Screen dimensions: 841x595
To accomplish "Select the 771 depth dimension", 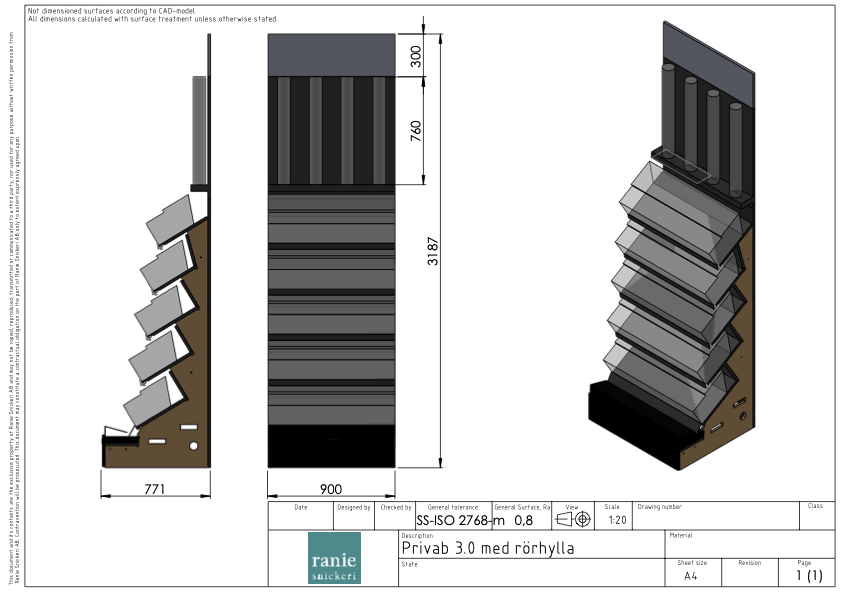I will (x=155, y=489).
